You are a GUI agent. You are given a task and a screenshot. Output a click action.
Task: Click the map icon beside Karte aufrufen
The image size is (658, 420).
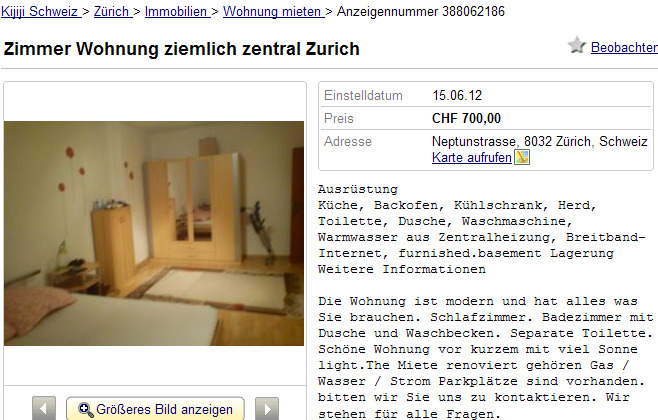coord(522,157)
